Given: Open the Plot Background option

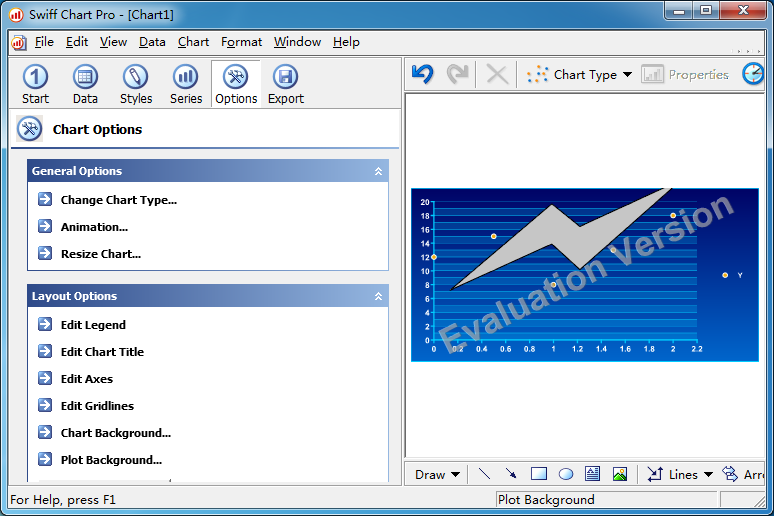Looking at the screenshot, I should [x=111, y=460].
